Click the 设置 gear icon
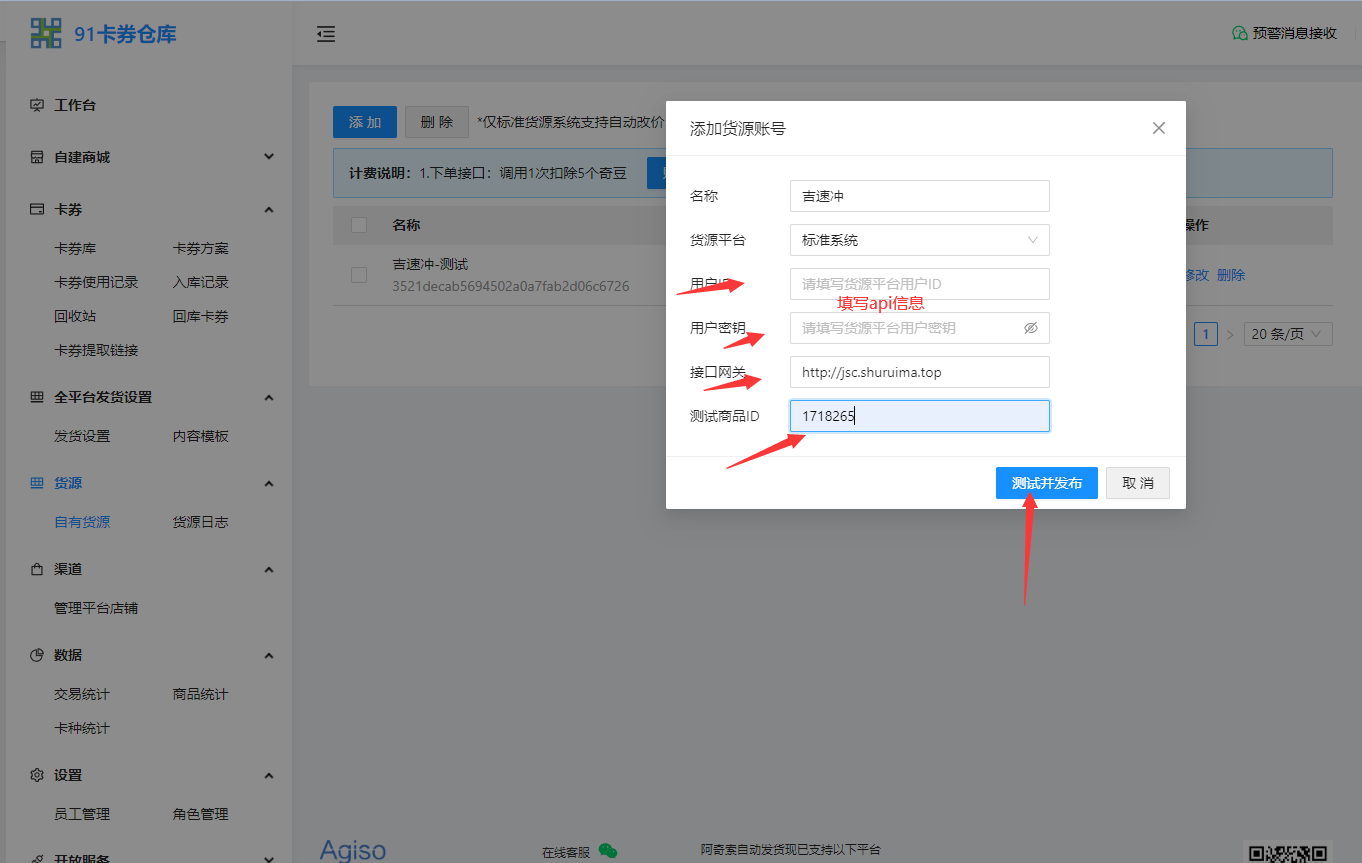1362x863 pixels. 37,775
